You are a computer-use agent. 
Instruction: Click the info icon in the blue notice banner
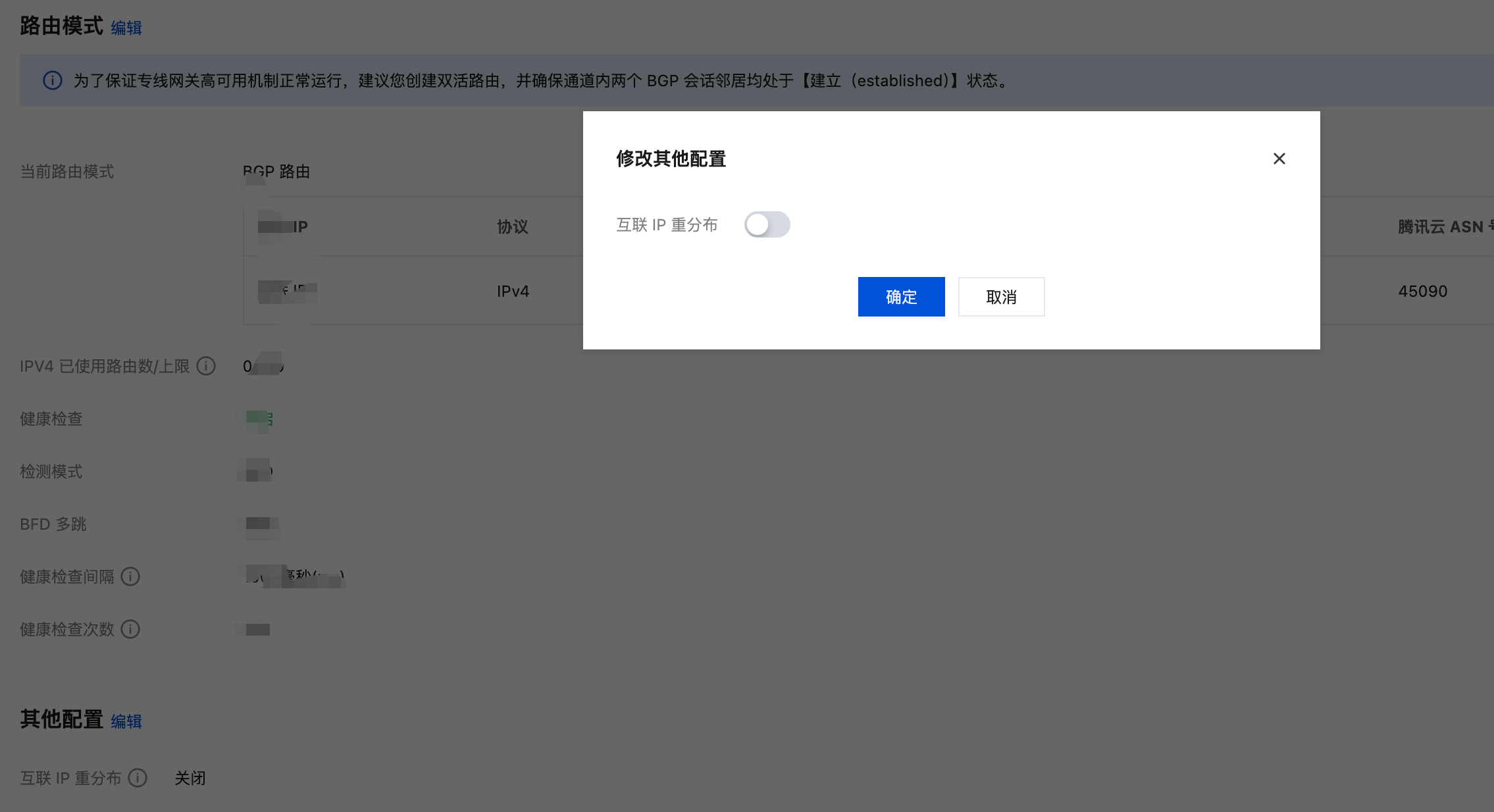point(53,80)
